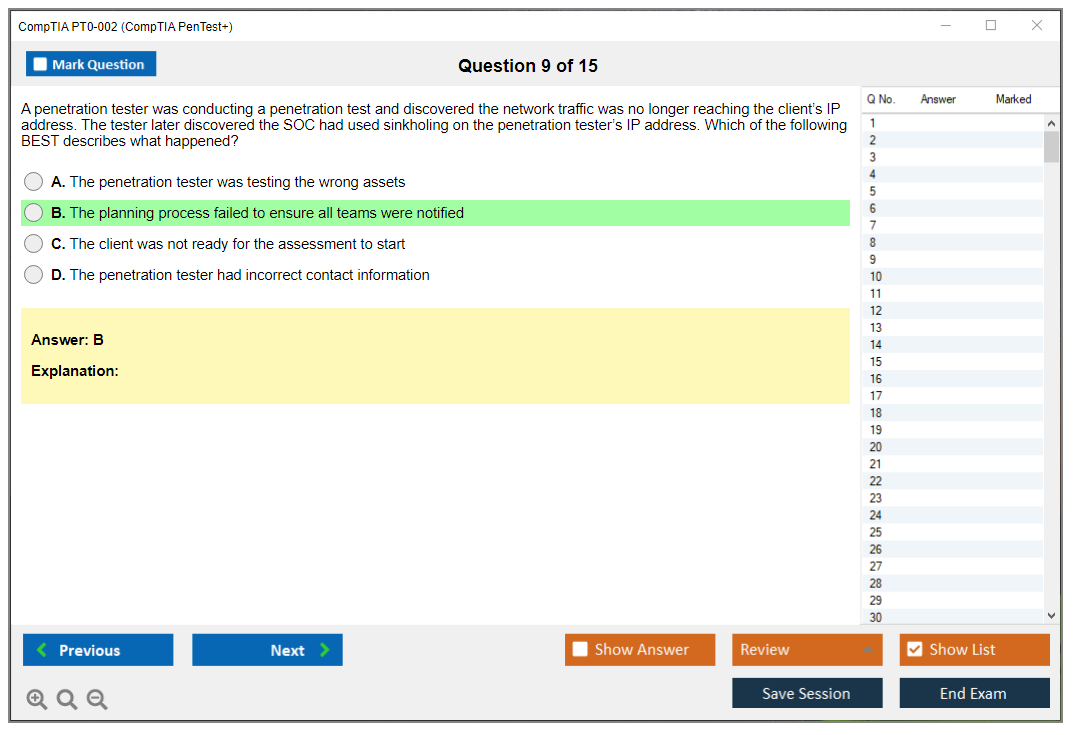
Task: Uncheck the Show List checkbox
Action: (x=914, y=650)
